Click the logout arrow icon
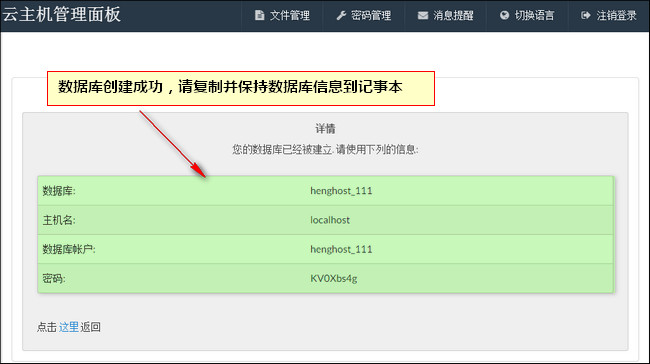The width and height of the screenshot is (650, 364). (x=585, y=15)
